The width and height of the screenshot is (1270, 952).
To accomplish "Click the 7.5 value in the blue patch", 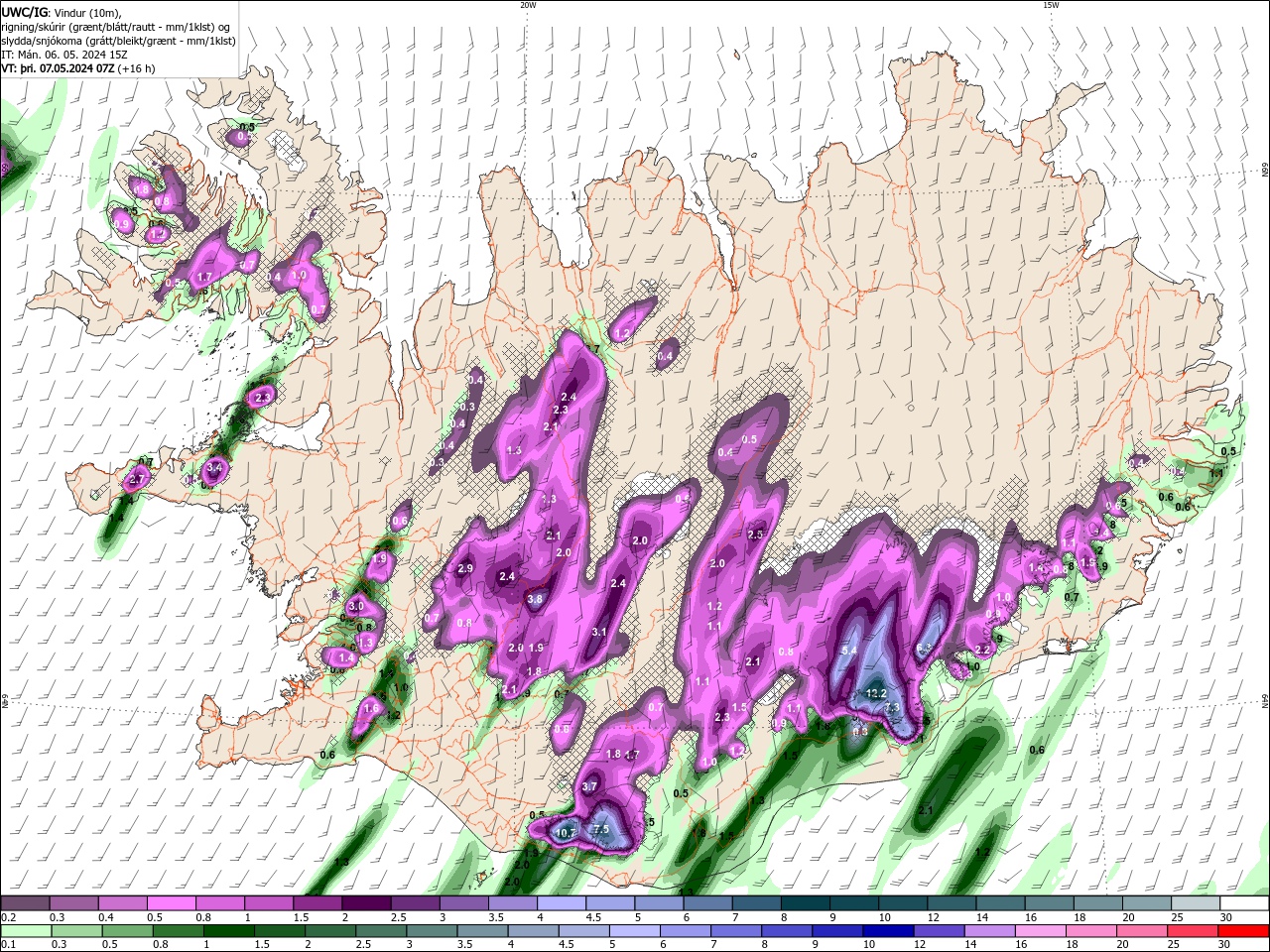I will pyautogui.click(x=600, y=829).
